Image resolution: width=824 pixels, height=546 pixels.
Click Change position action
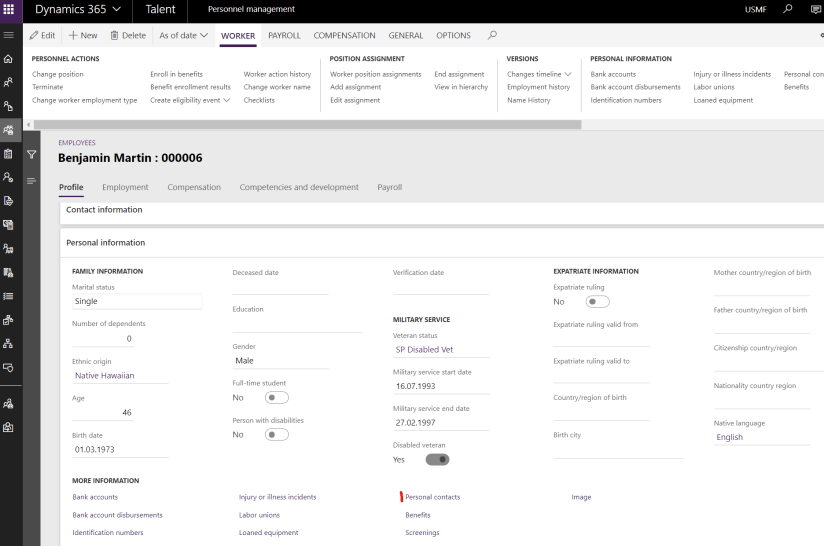point(58,74)
